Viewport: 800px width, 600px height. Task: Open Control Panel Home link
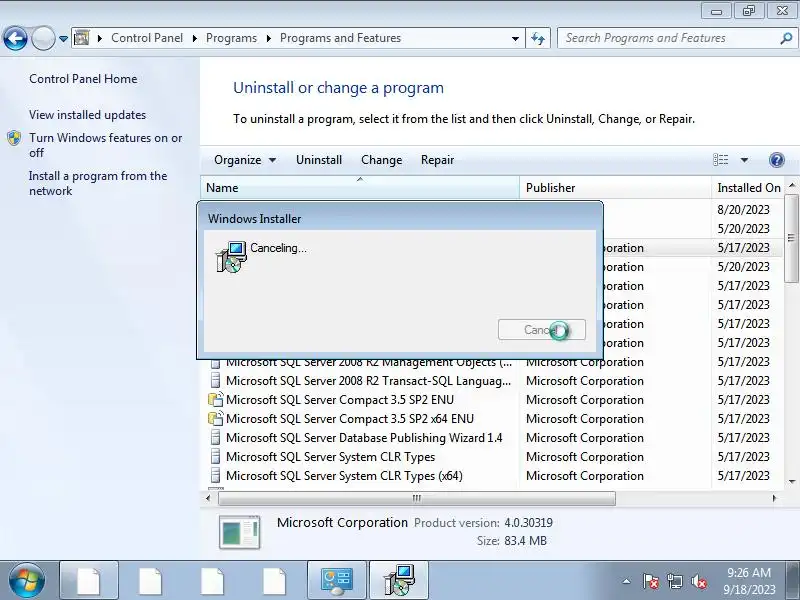[83, 79]
